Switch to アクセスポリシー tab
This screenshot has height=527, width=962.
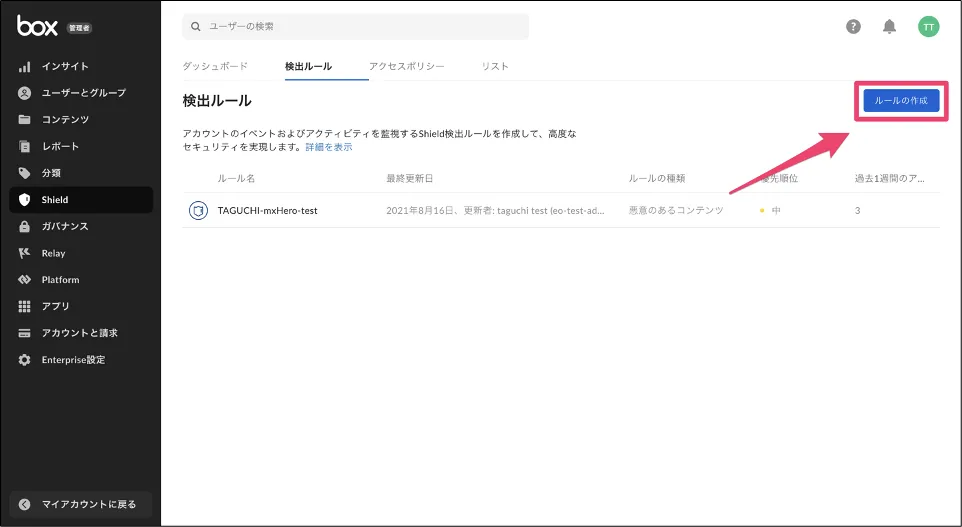click(x=406, y=66)
